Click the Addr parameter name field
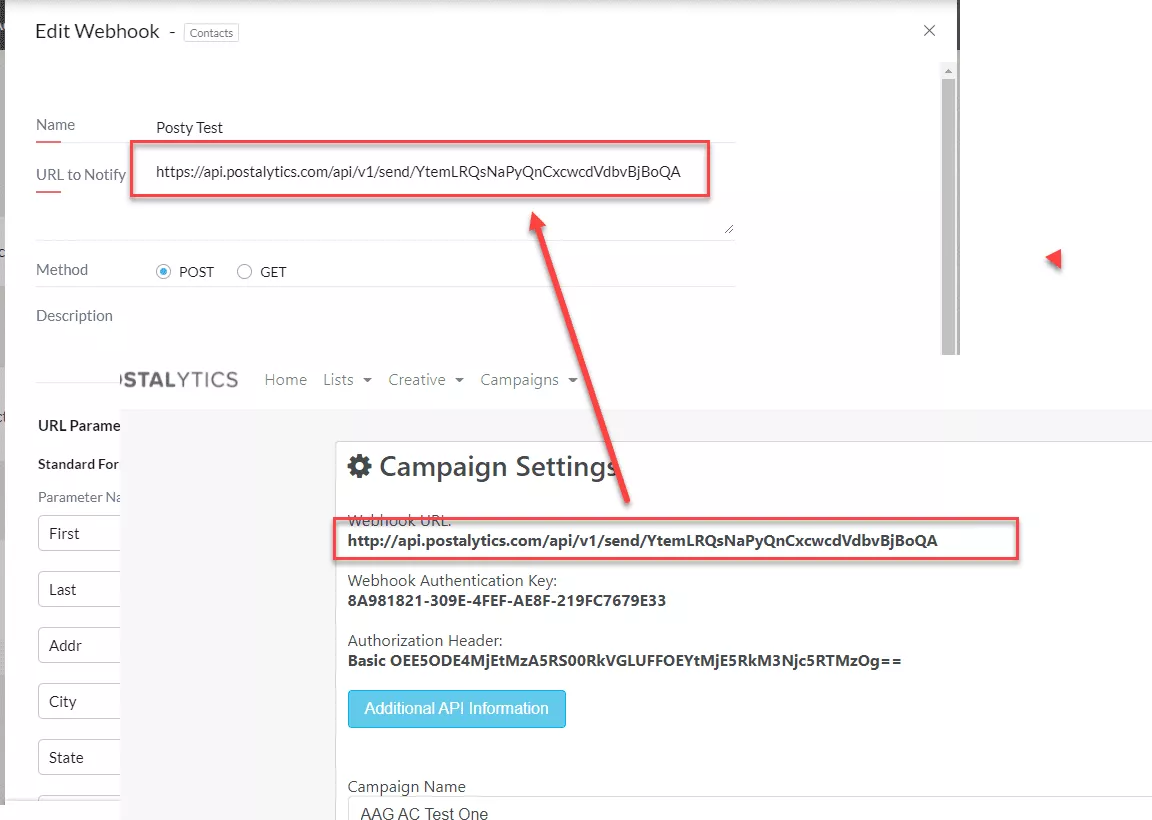 coord(79,645)
